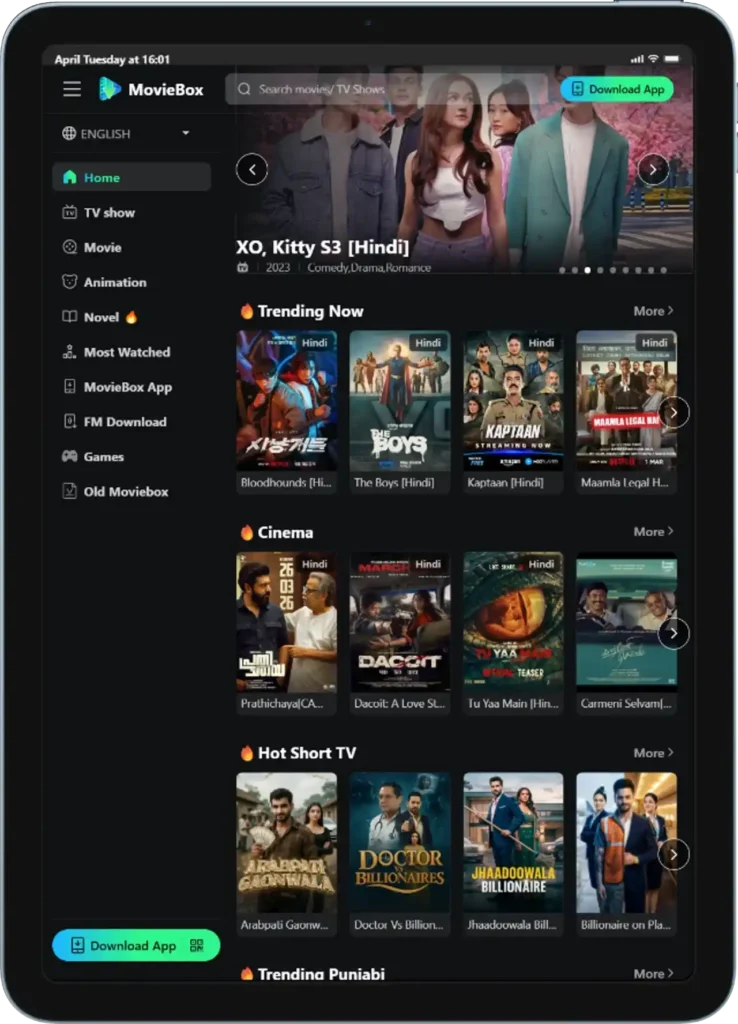Image resolution: width=738 pixels, height=1024 pixels.
Task: Select TV show in the sidebar
Action: tap(131, 212)
